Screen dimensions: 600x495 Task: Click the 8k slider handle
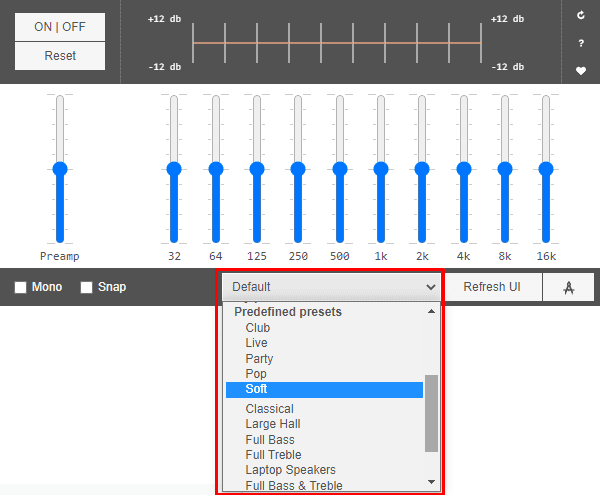pyautogui.click(x=505, y=169)
